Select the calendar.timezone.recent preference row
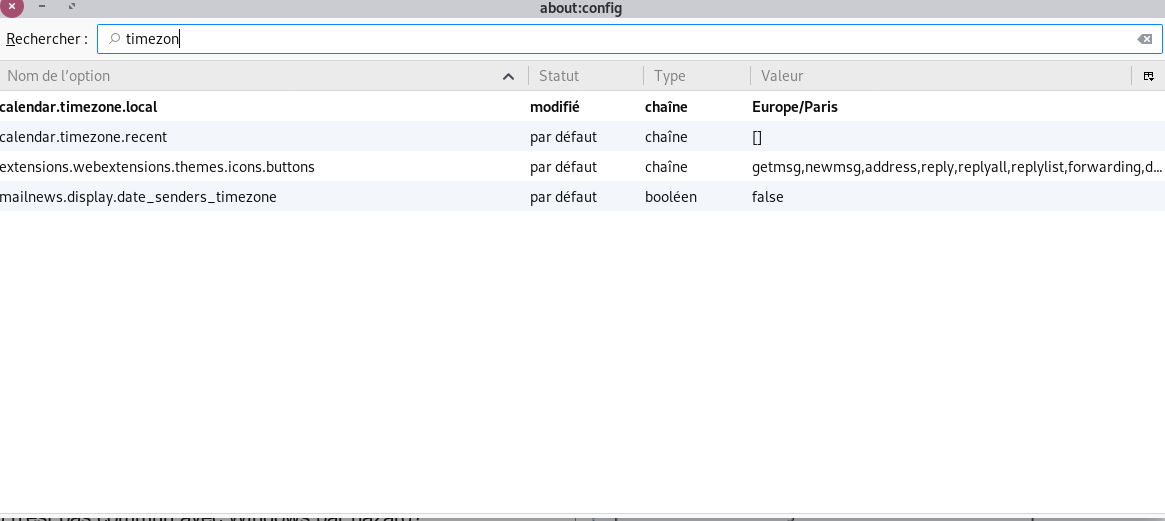Image resolution: width=1165 pixels, height=521 pixels. [84, 137]
